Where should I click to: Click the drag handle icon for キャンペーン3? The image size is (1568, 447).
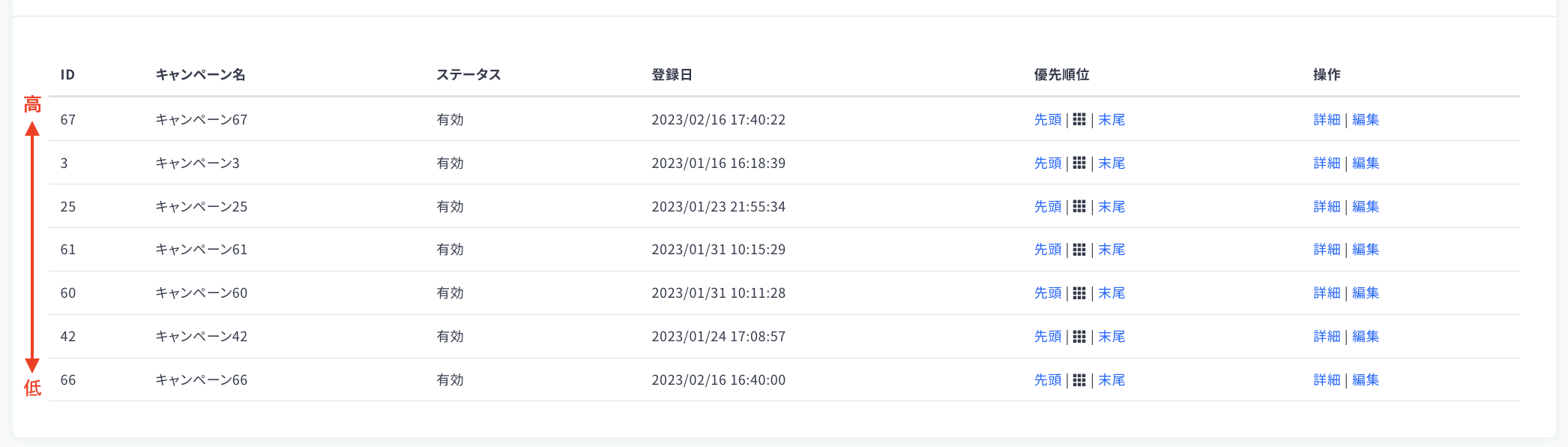point(1079,163)
